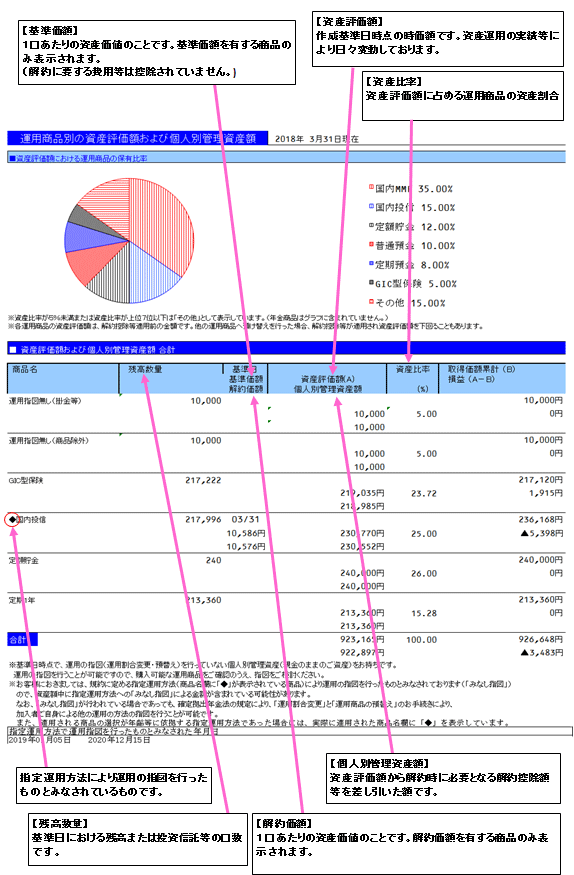The width and height of the screenshot is (574, 875).
Task: Click the asset ratio 26.00
Action: point(424,574)
